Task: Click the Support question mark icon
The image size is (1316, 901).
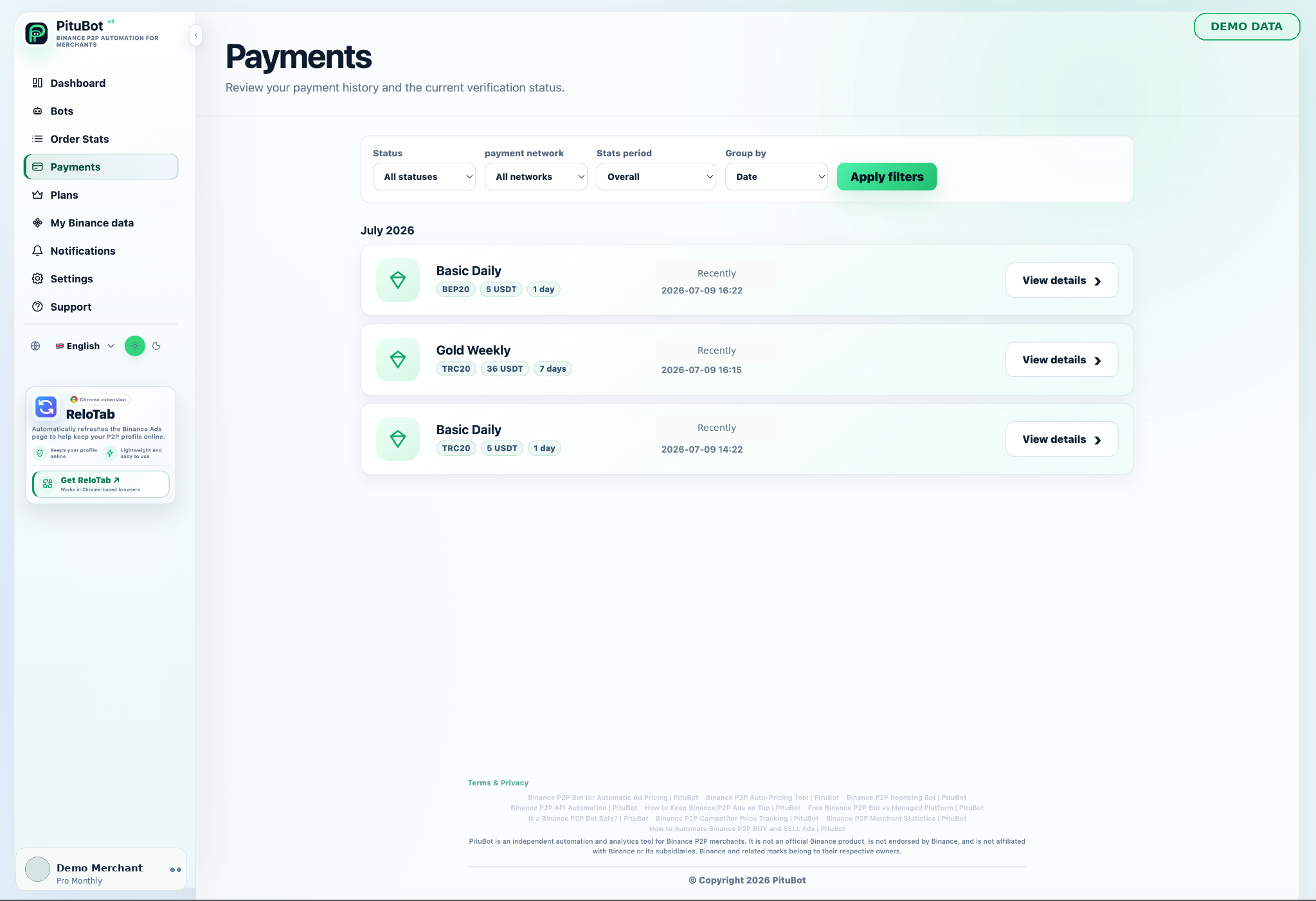Action: coord(38,307)
